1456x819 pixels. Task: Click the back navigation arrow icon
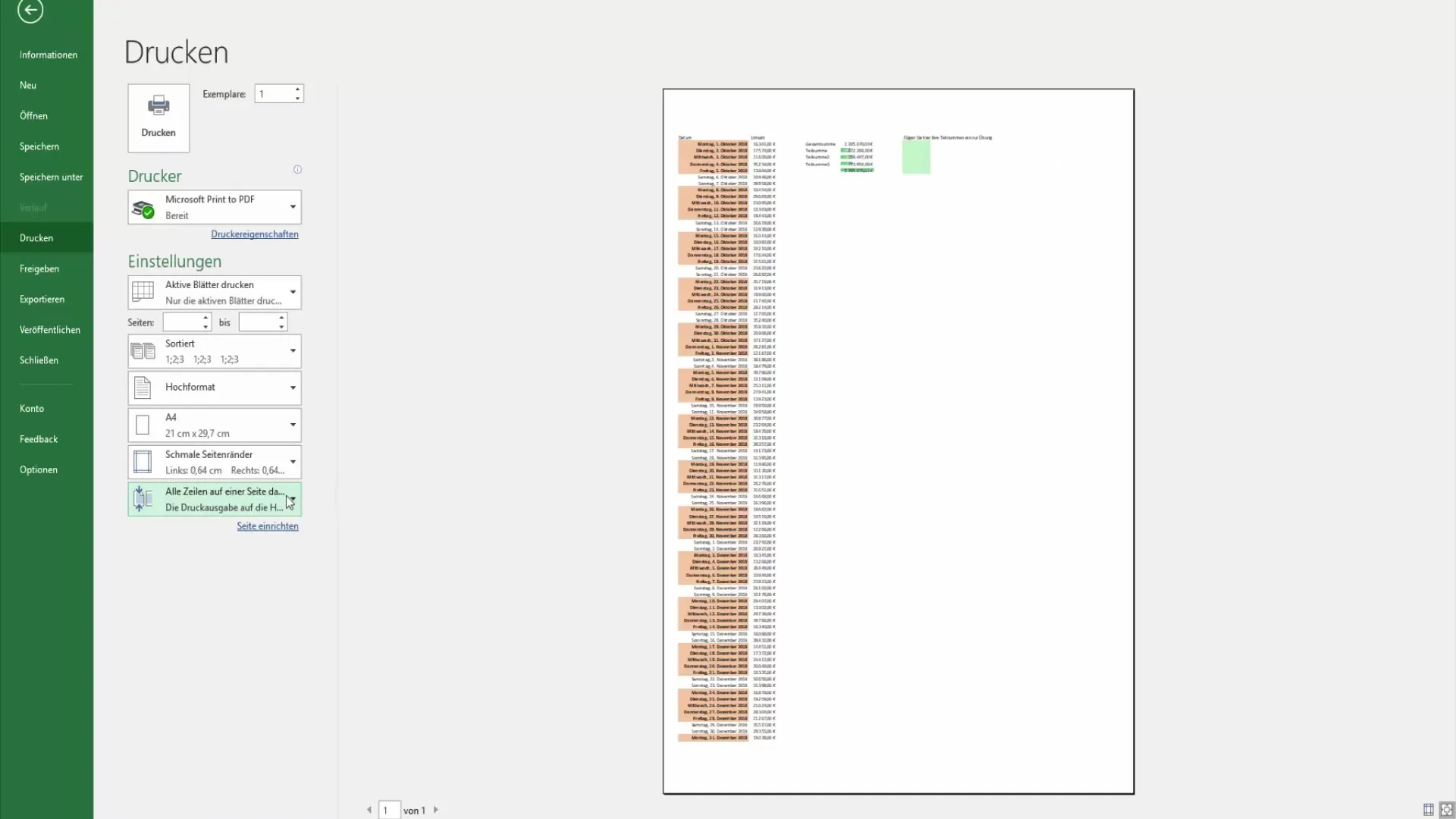[30, 11]
